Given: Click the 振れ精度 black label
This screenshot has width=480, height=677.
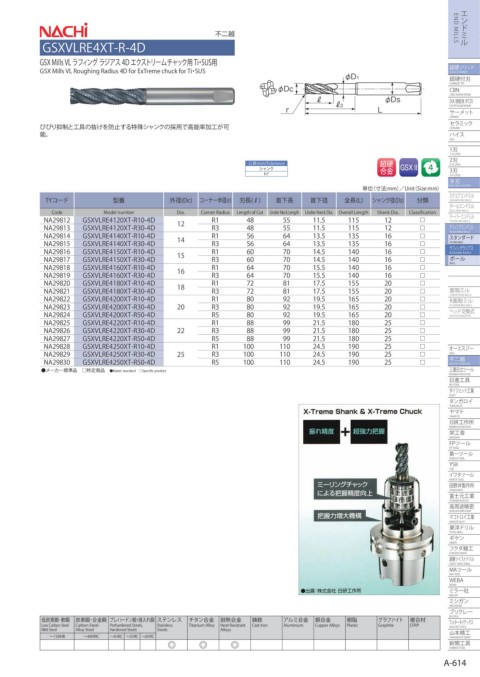Looking at the screenshot, I should point(322,431).
